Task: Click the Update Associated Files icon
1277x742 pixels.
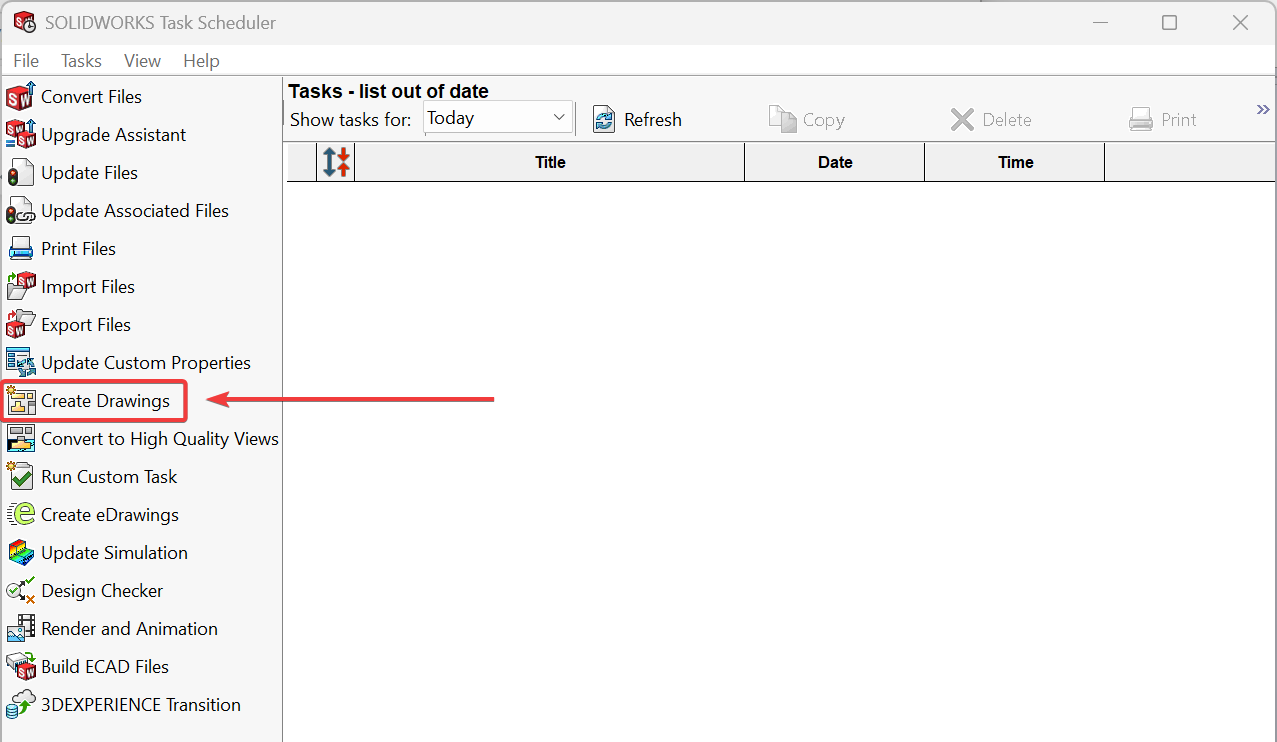Action: point(20,211)
